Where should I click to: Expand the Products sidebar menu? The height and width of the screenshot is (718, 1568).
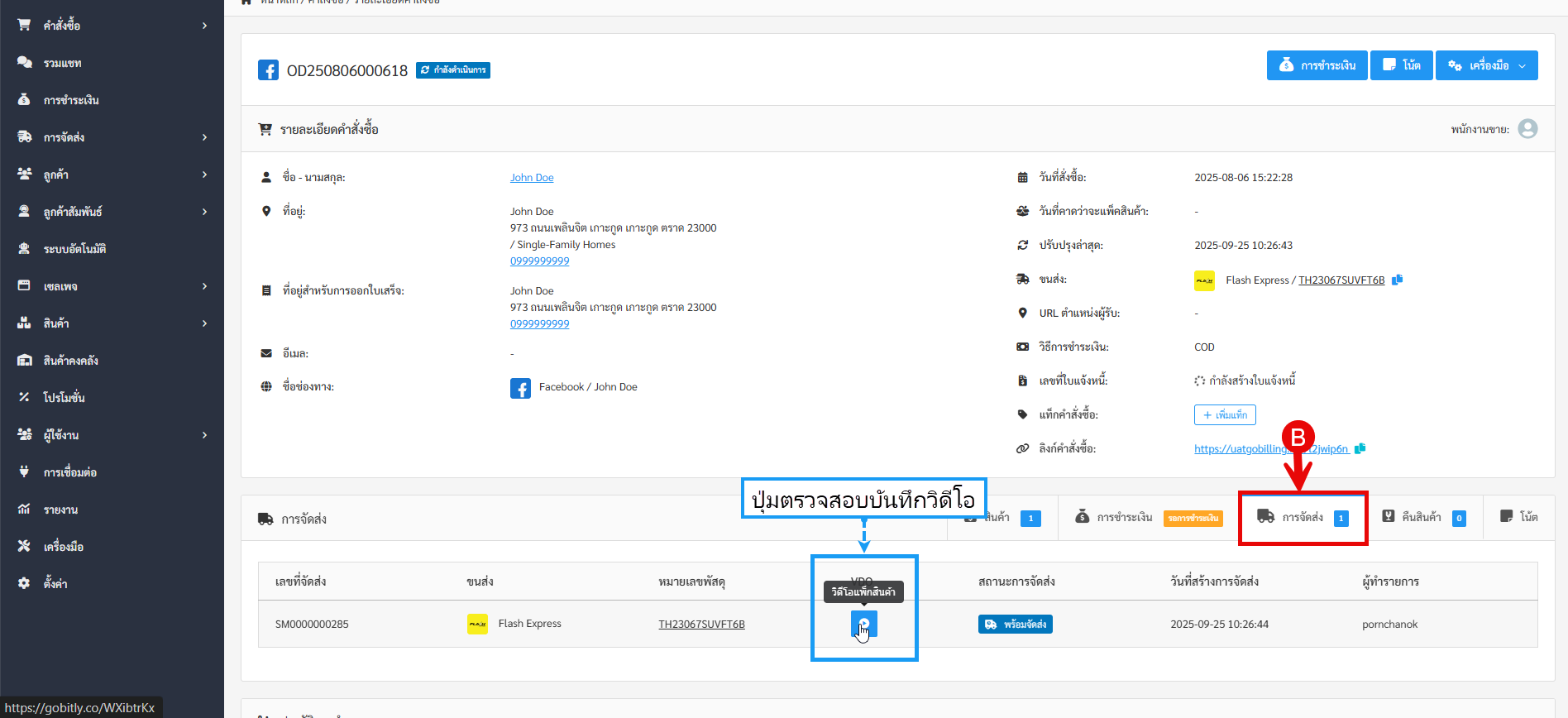[112, 323]
